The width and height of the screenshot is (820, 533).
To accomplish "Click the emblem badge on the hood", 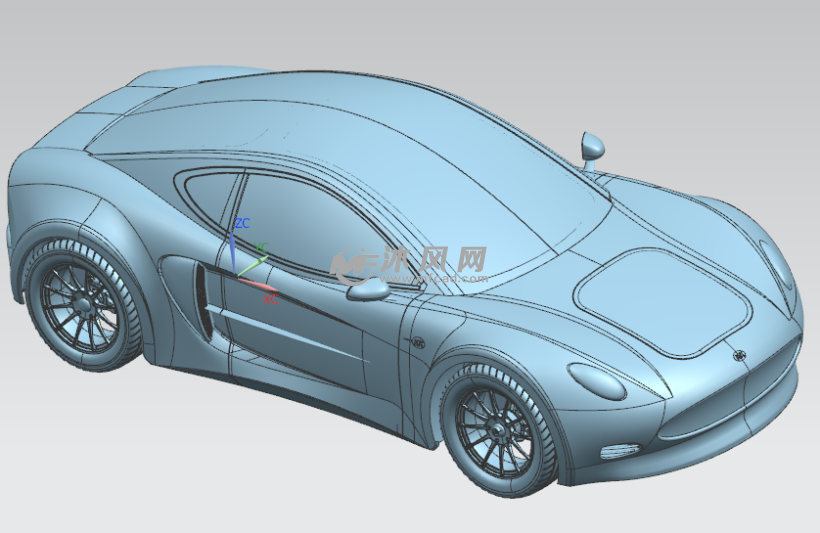I will (x=739, y=355).
